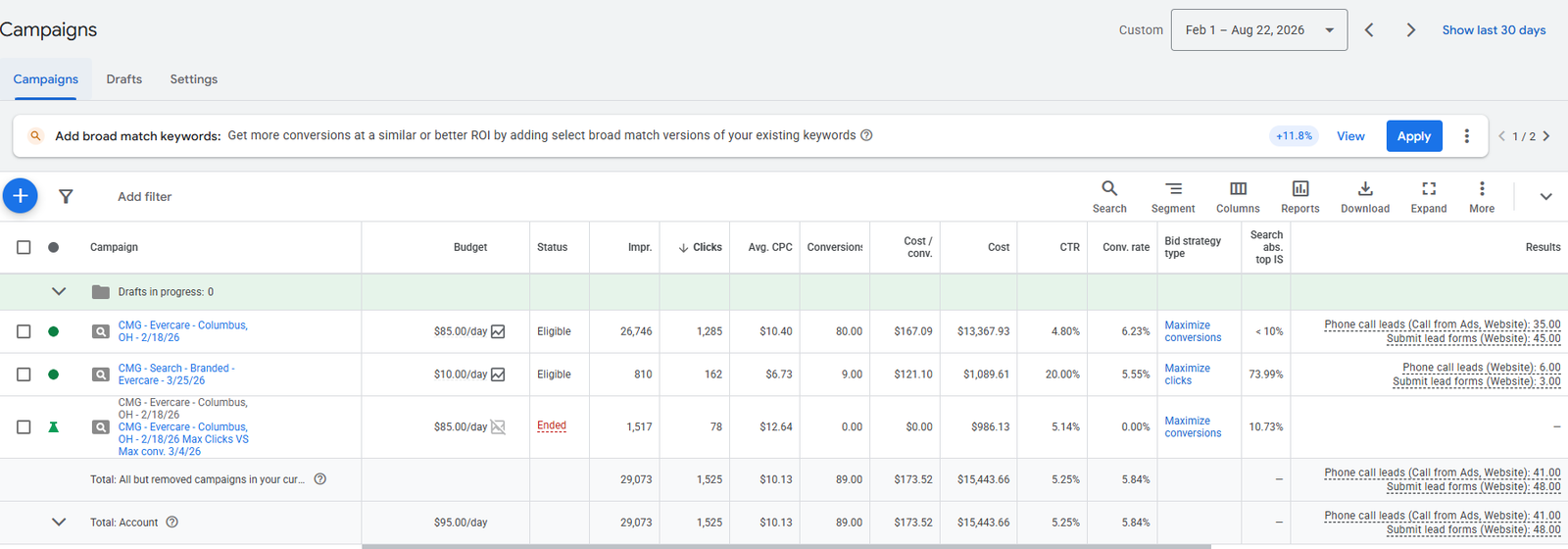
Task: Click help icon beside recommendation text
Action: coord(866,135)
